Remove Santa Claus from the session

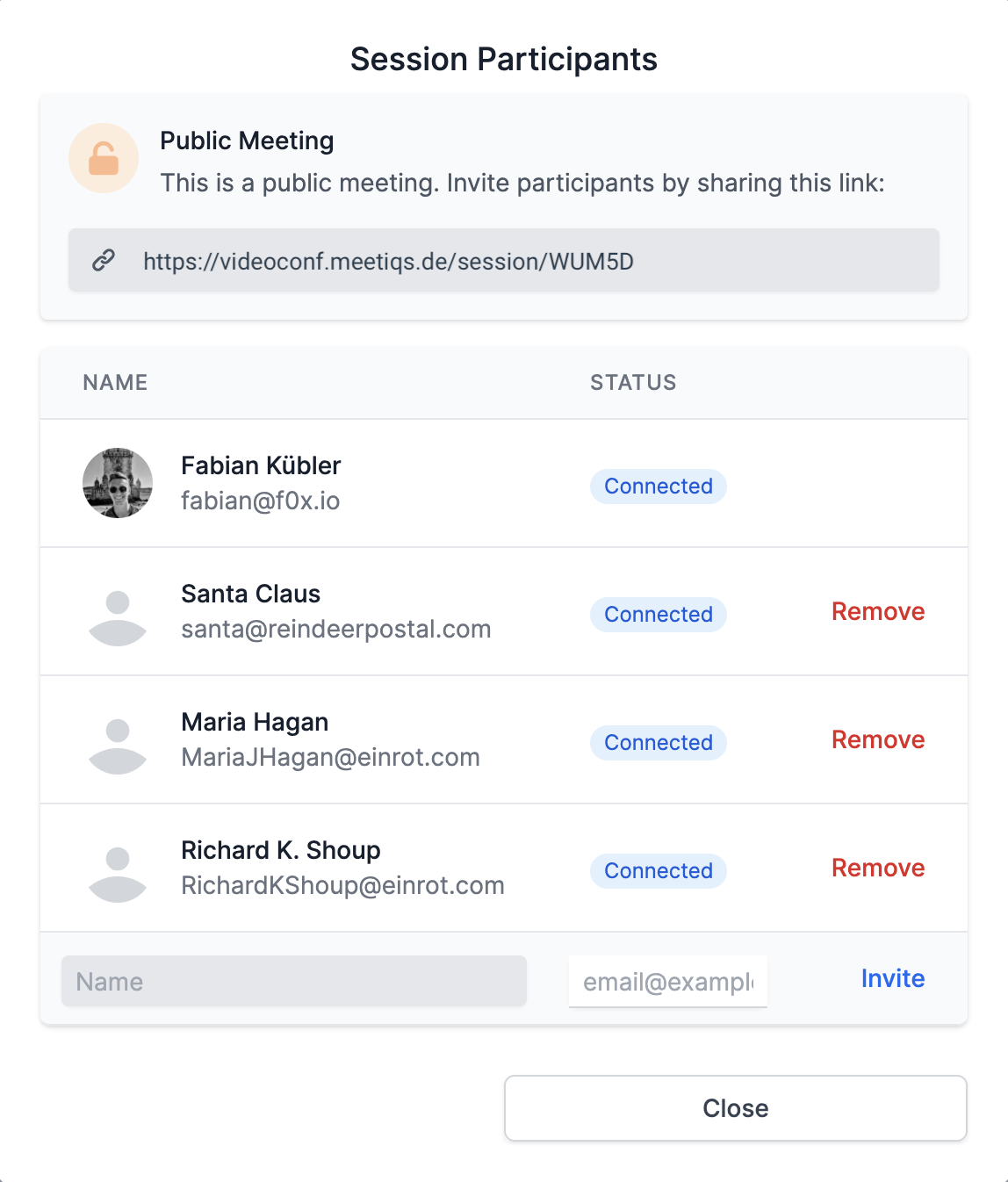(878, 611)
